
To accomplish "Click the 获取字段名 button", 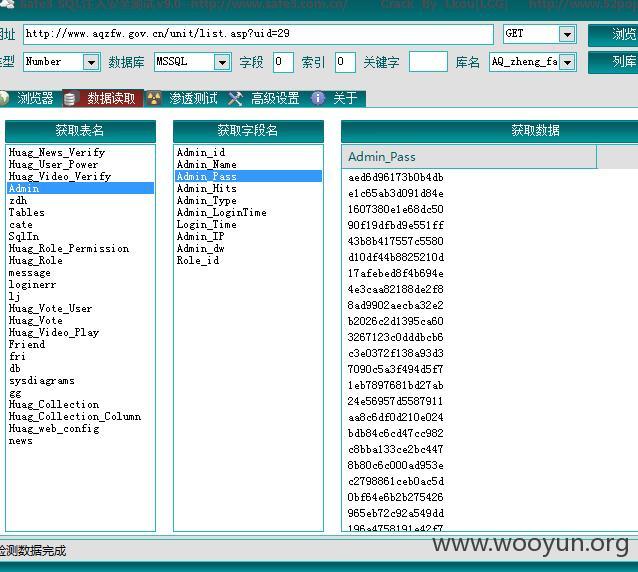I will [248, 131].
